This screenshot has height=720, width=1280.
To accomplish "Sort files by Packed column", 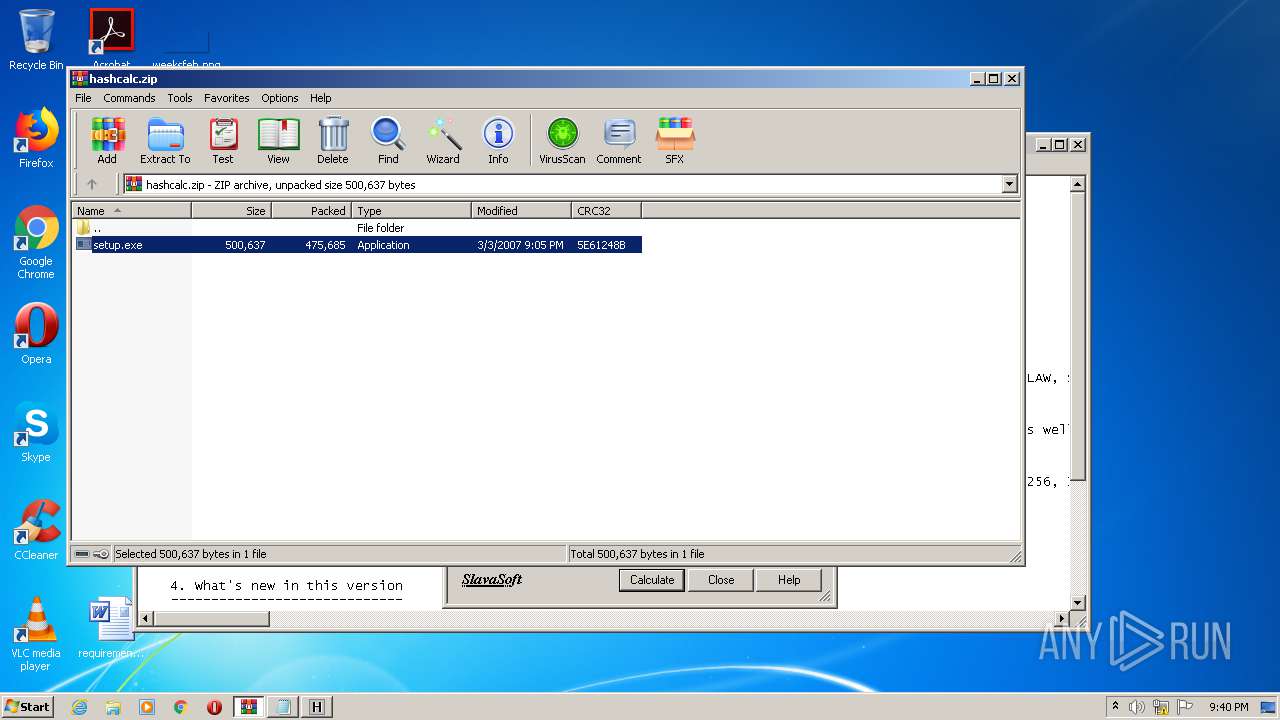I will 311,211.
